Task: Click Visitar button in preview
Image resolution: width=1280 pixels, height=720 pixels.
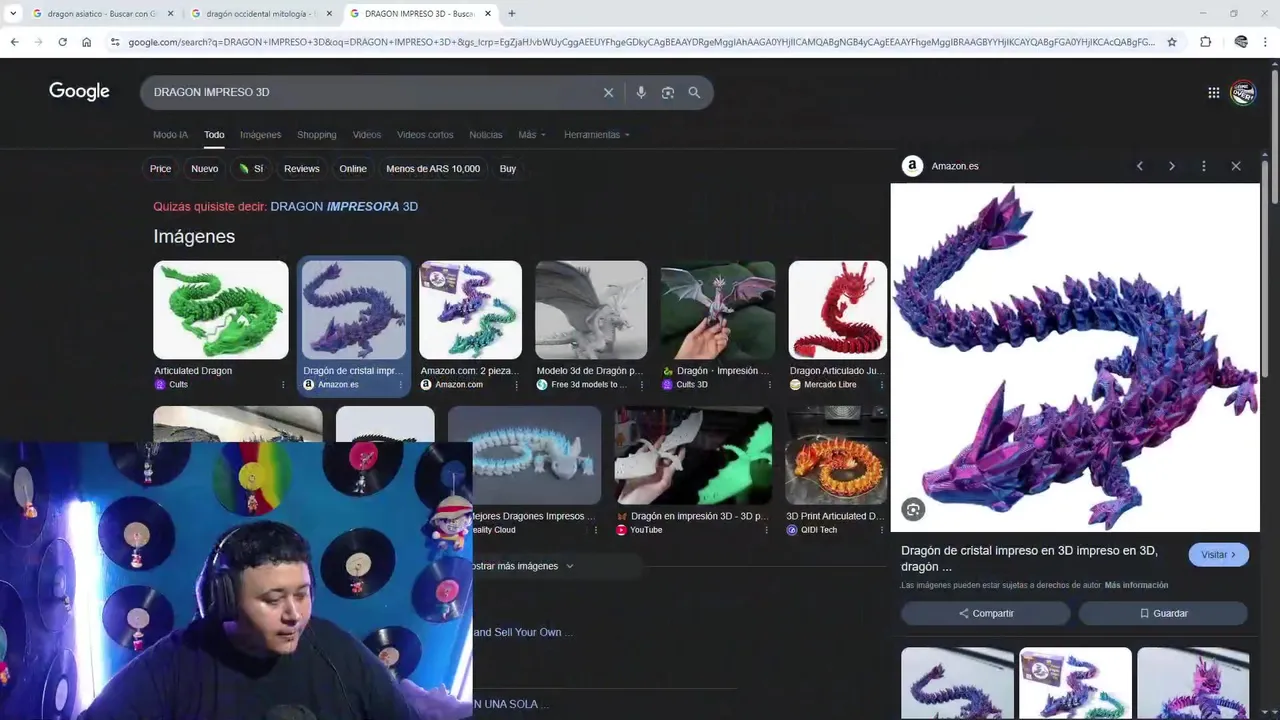Action: [1218, 555]
